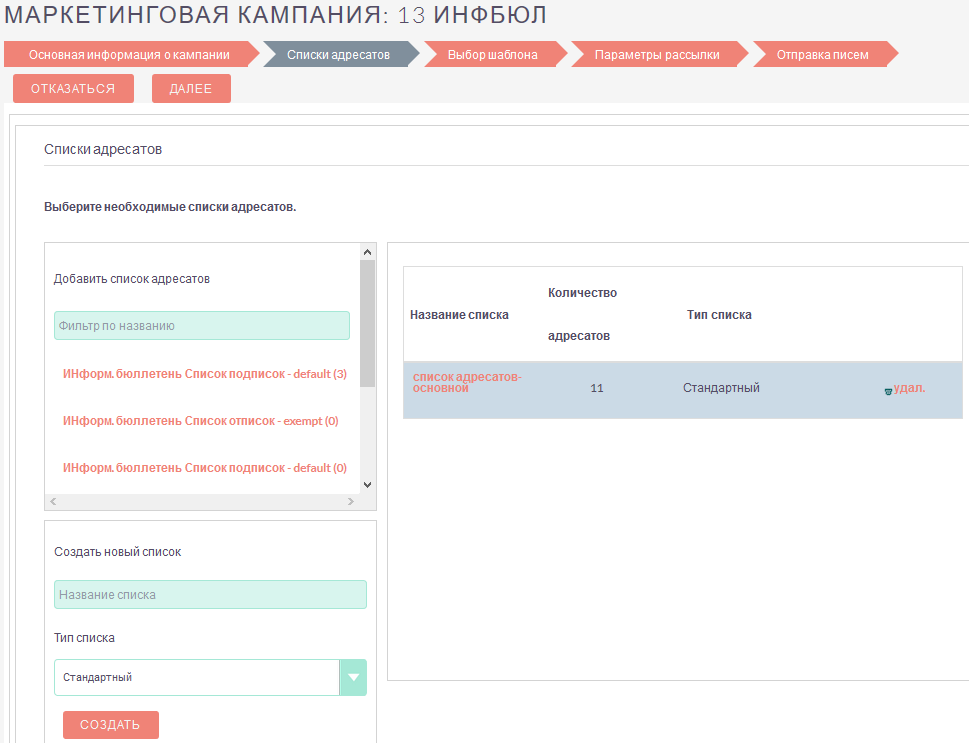Click the scrollbar down arrow in the lists panel
This screenshot has height=743, width=969.
367,483
